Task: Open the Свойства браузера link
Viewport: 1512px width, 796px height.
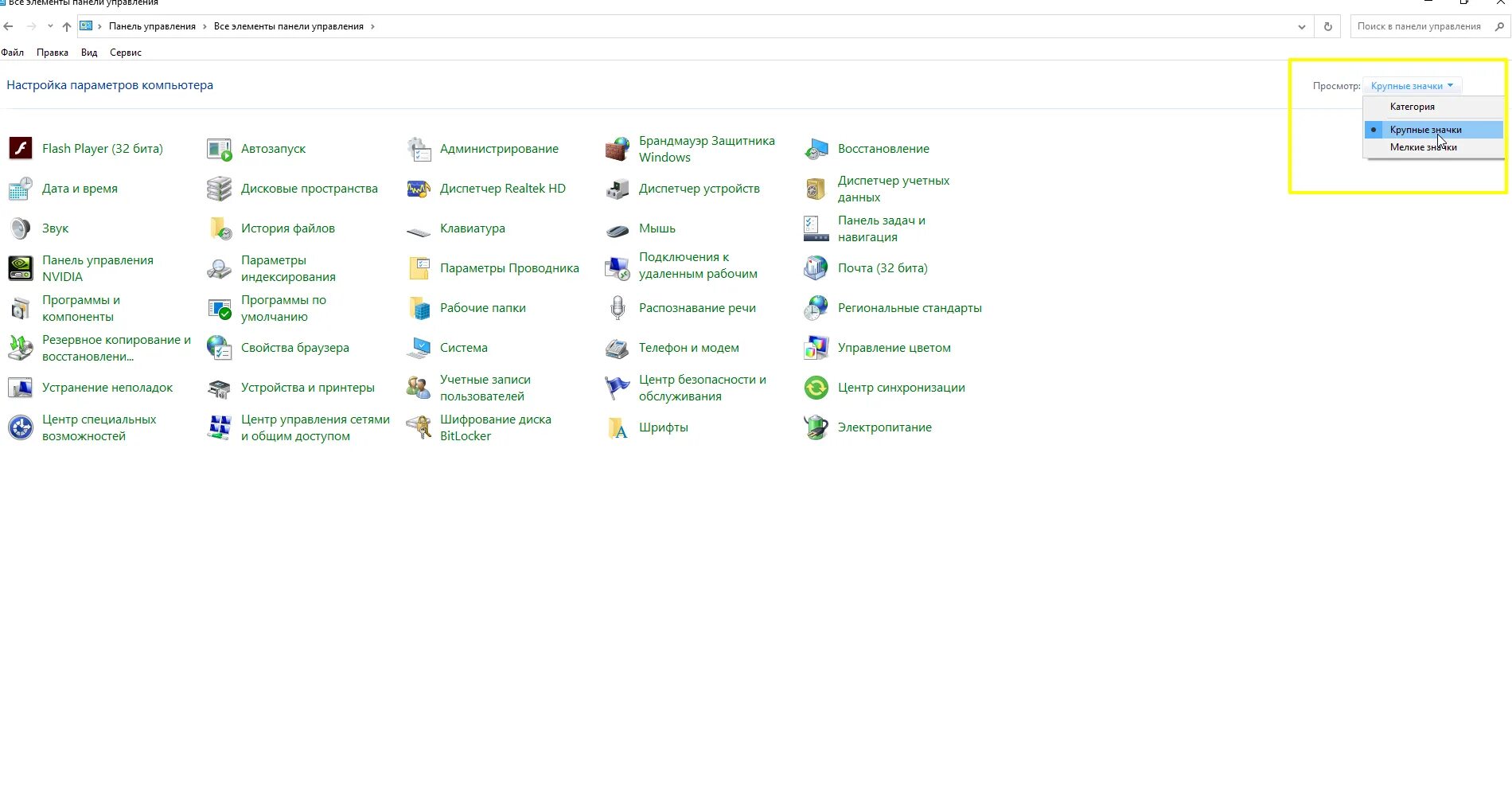Action: pos(295,348)
